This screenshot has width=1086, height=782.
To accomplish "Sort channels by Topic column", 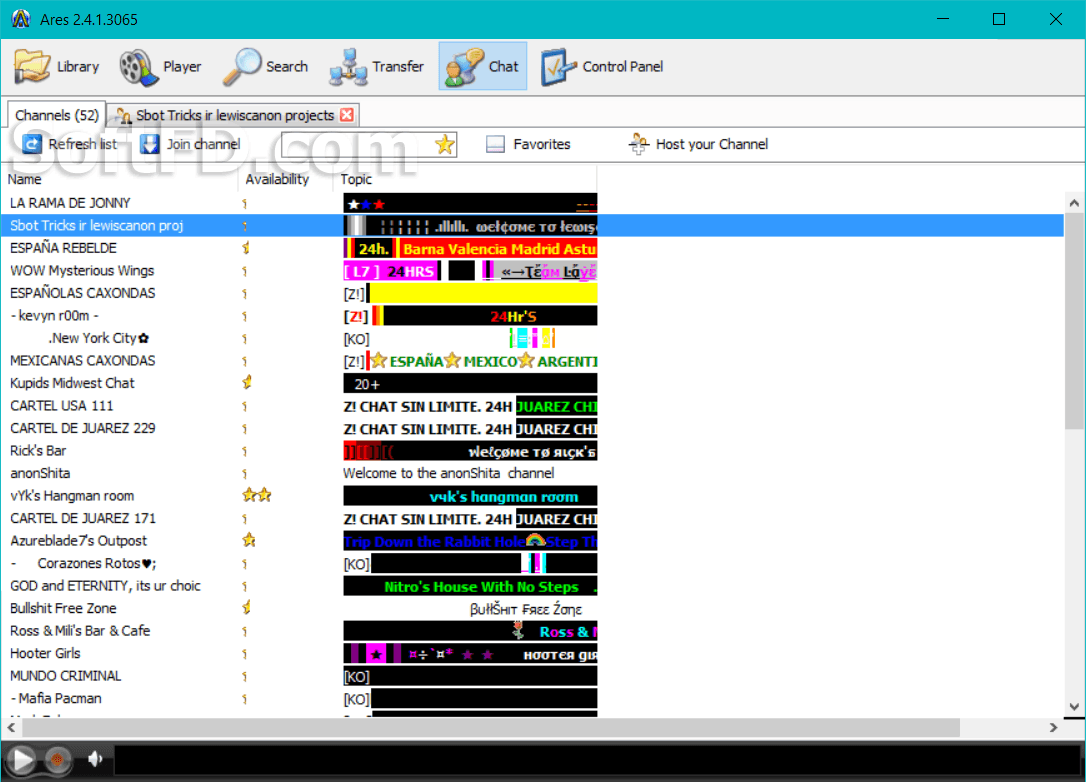I will (x=356, y=179).
